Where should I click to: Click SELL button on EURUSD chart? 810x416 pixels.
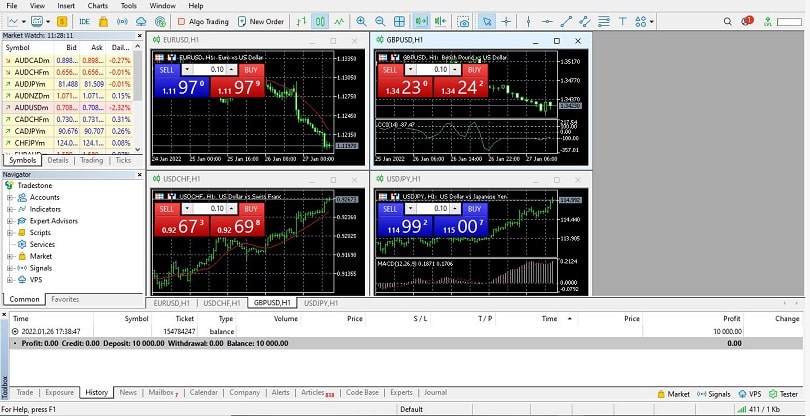click(x=166, y=70)
